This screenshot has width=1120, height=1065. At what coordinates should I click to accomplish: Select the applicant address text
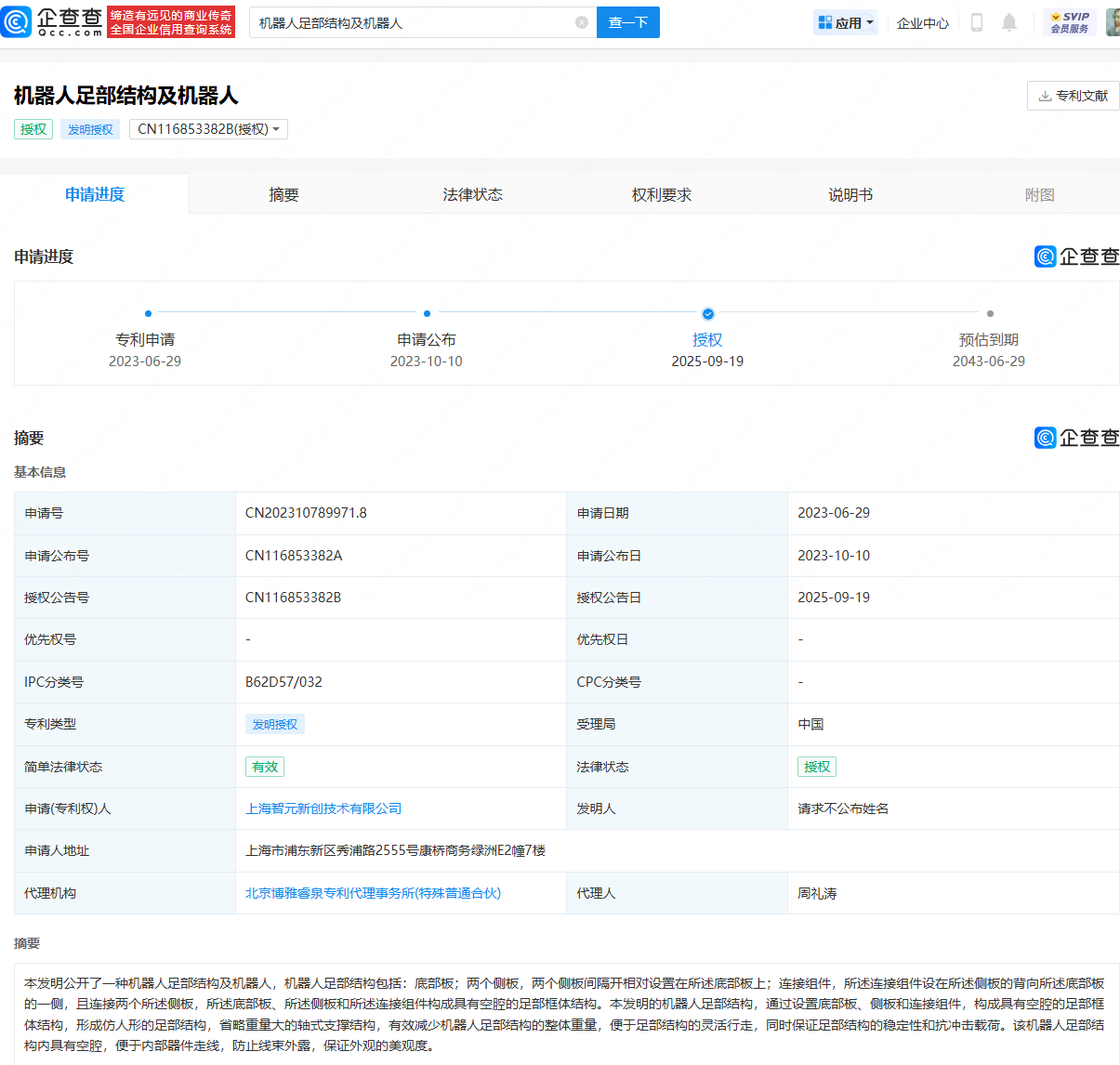(395, 850)
